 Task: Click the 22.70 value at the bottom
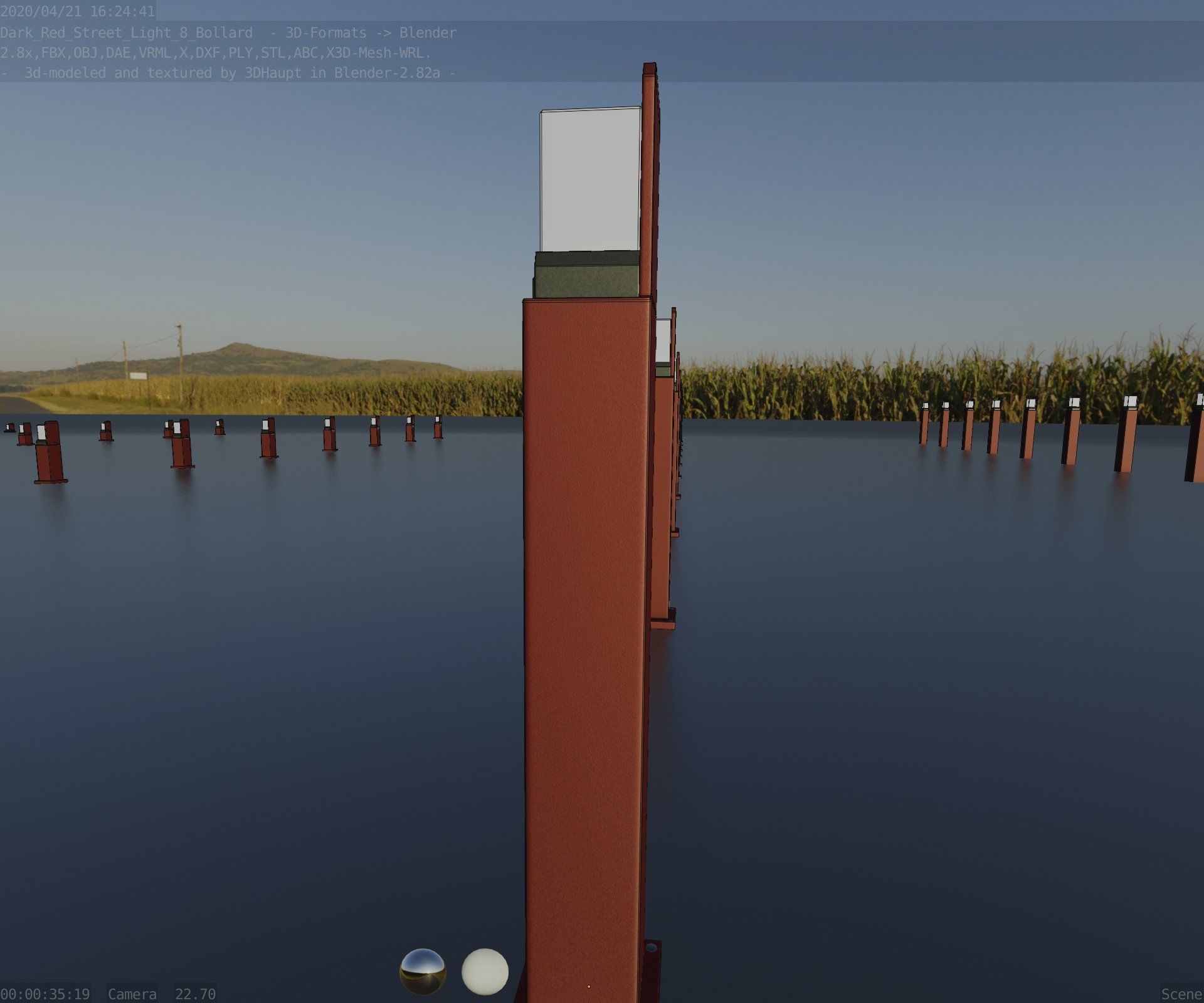(x=195, y=994)
